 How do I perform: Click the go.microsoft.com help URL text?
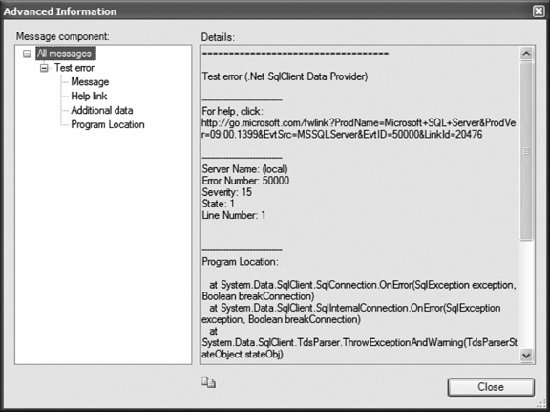tap(358, 128)
